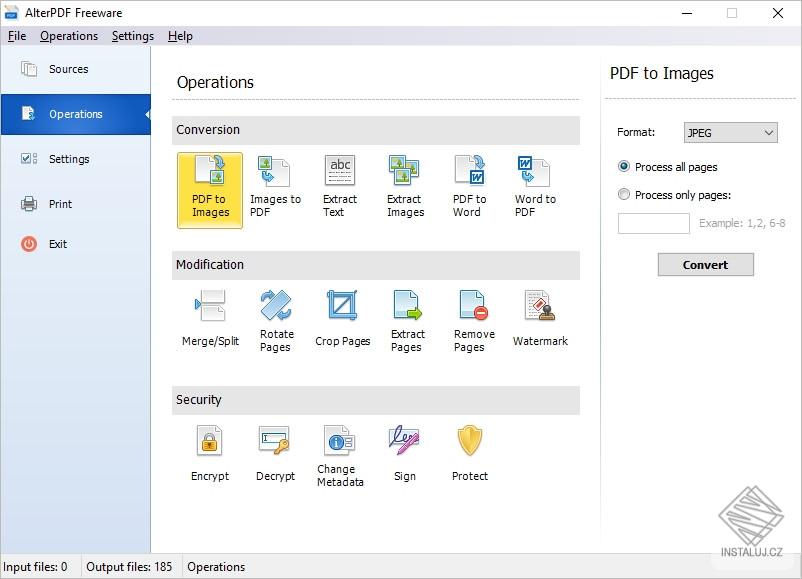Open the JPEG format dropdown
Viewport: 802px width, 579px height.
pos(730,132)
